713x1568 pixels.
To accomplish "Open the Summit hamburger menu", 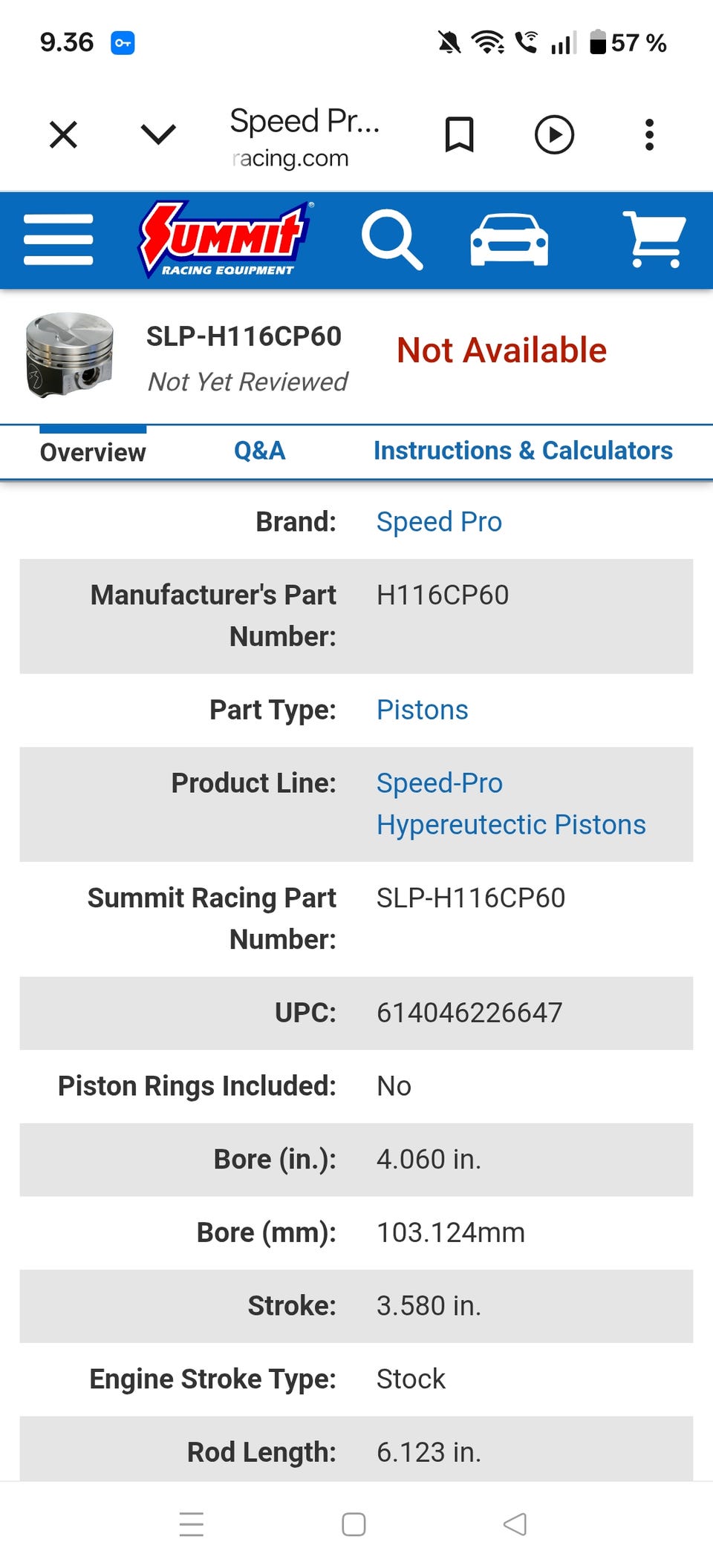I will point(59,240).
